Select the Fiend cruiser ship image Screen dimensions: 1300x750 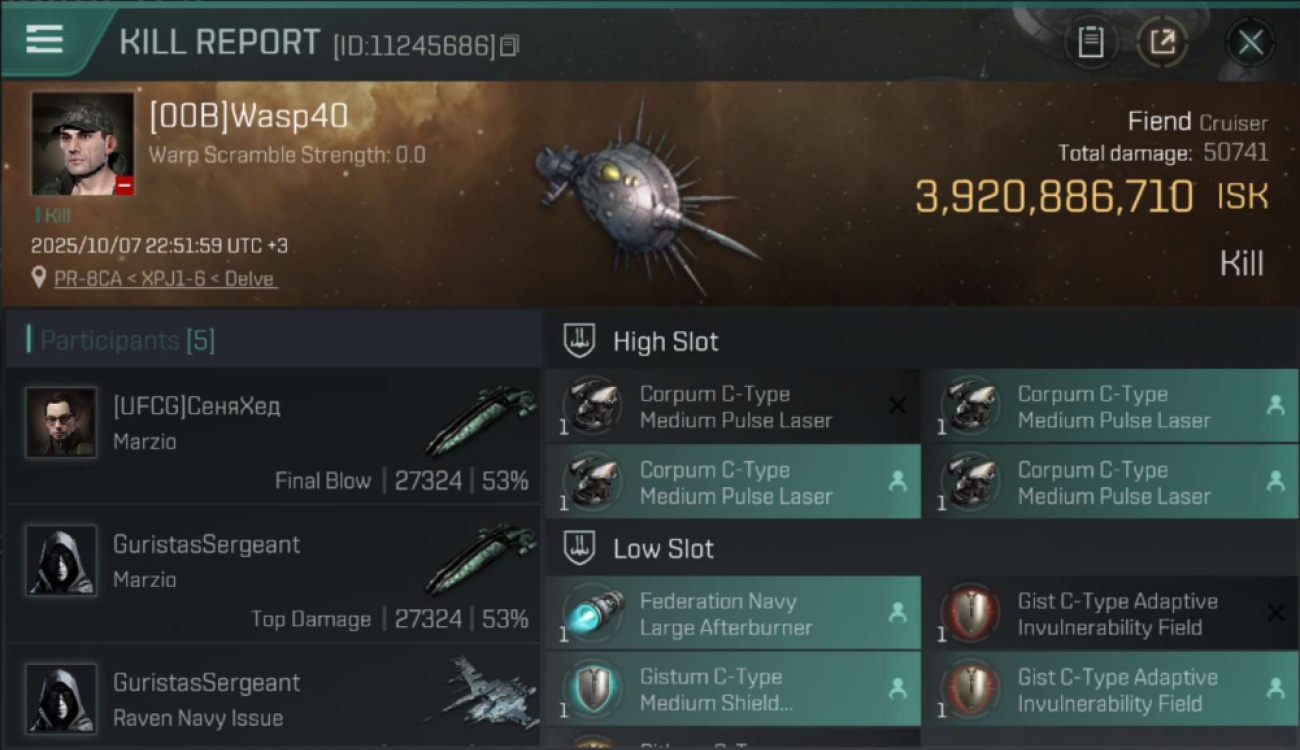tap(640, 196)
